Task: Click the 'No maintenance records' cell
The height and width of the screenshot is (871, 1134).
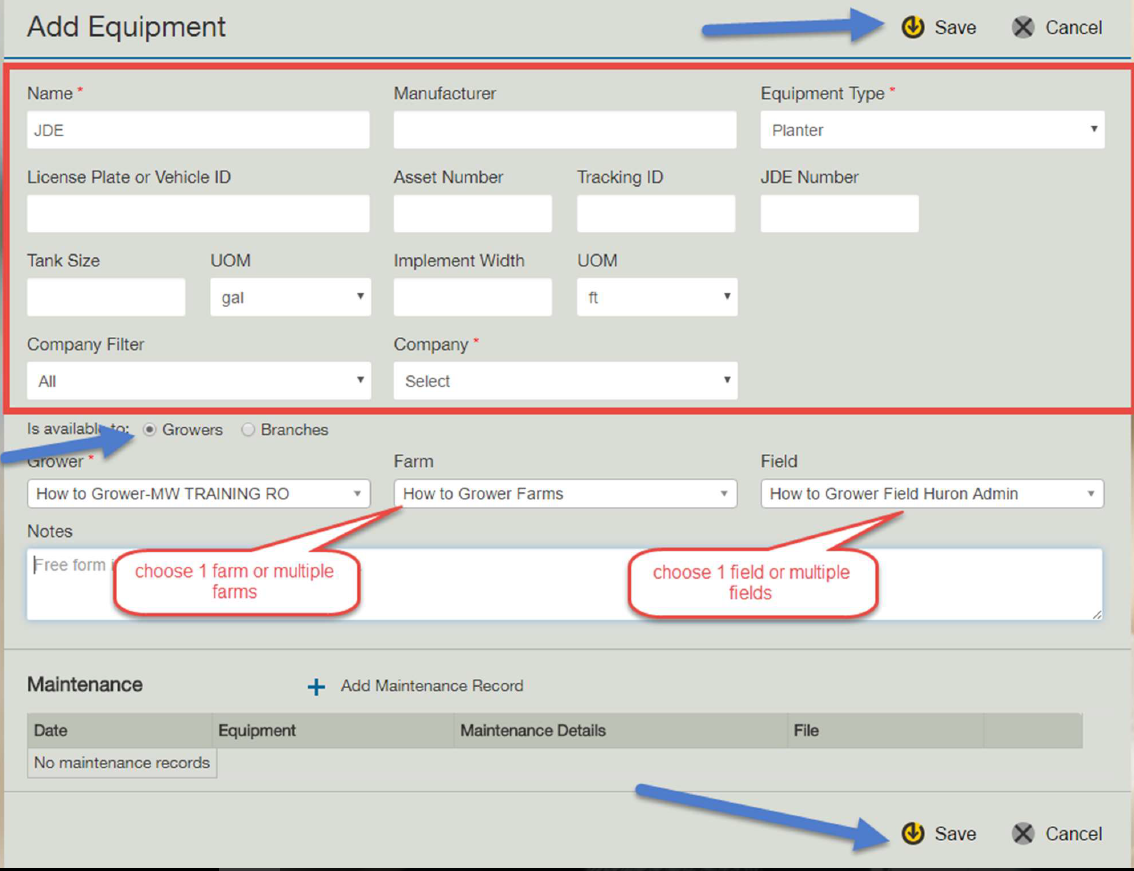Action: 122,763
